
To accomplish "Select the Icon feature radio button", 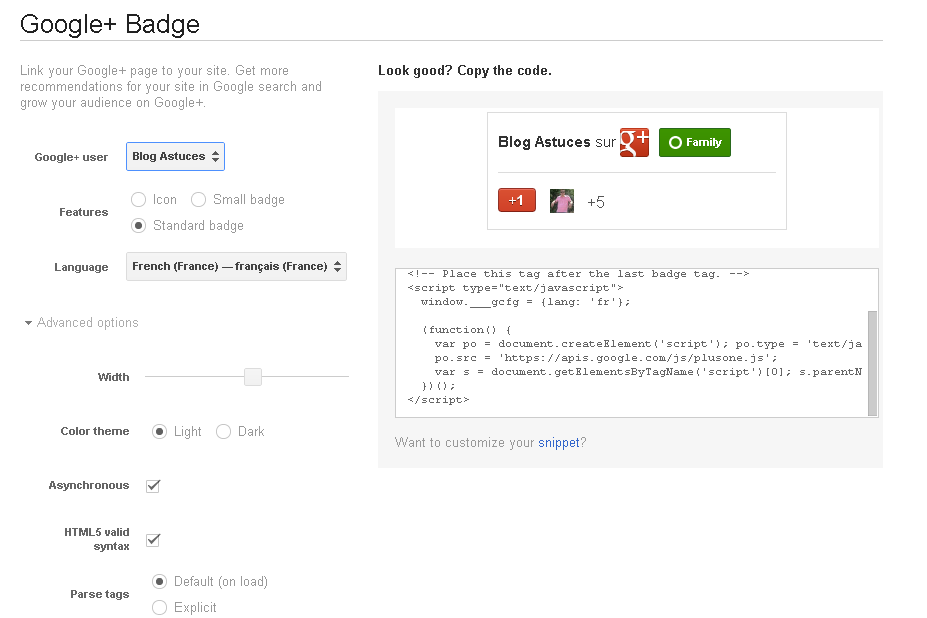I will coord(139,200).
